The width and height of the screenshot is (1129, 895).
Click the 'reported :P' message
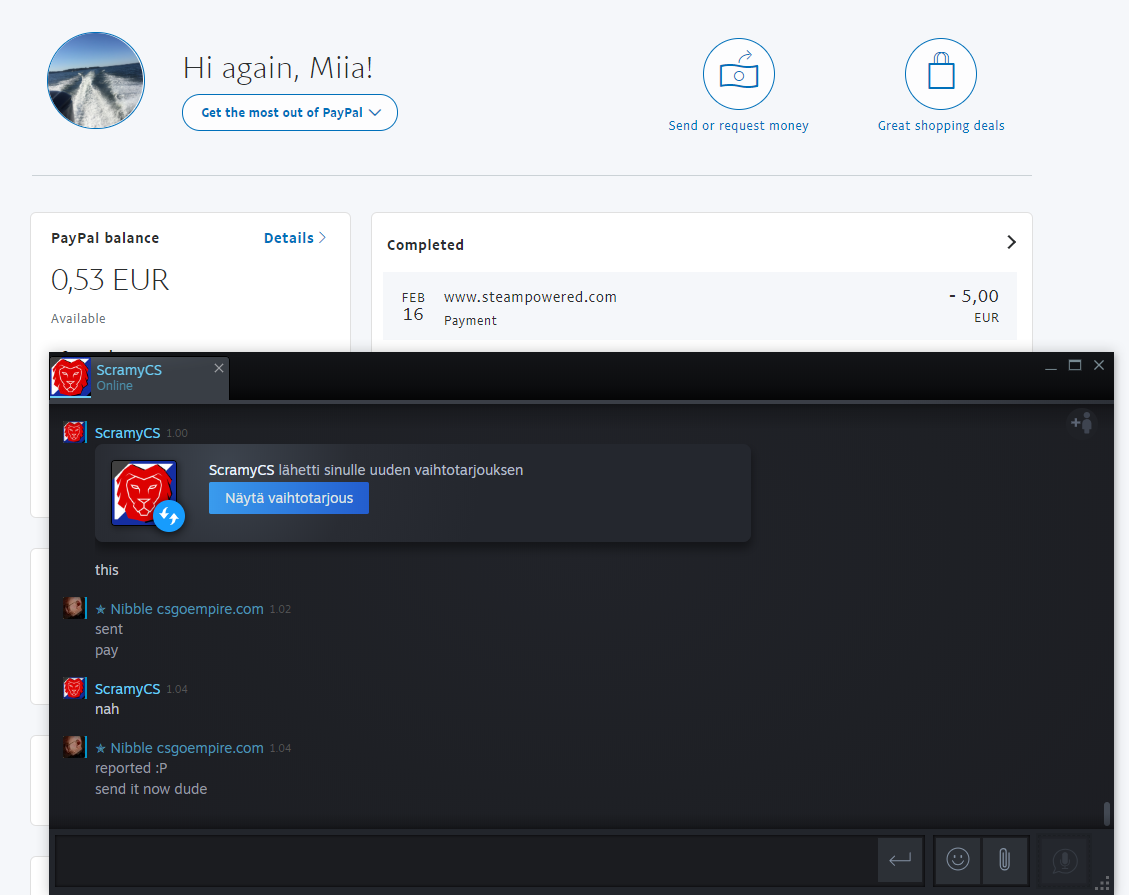tap(131, 768)
